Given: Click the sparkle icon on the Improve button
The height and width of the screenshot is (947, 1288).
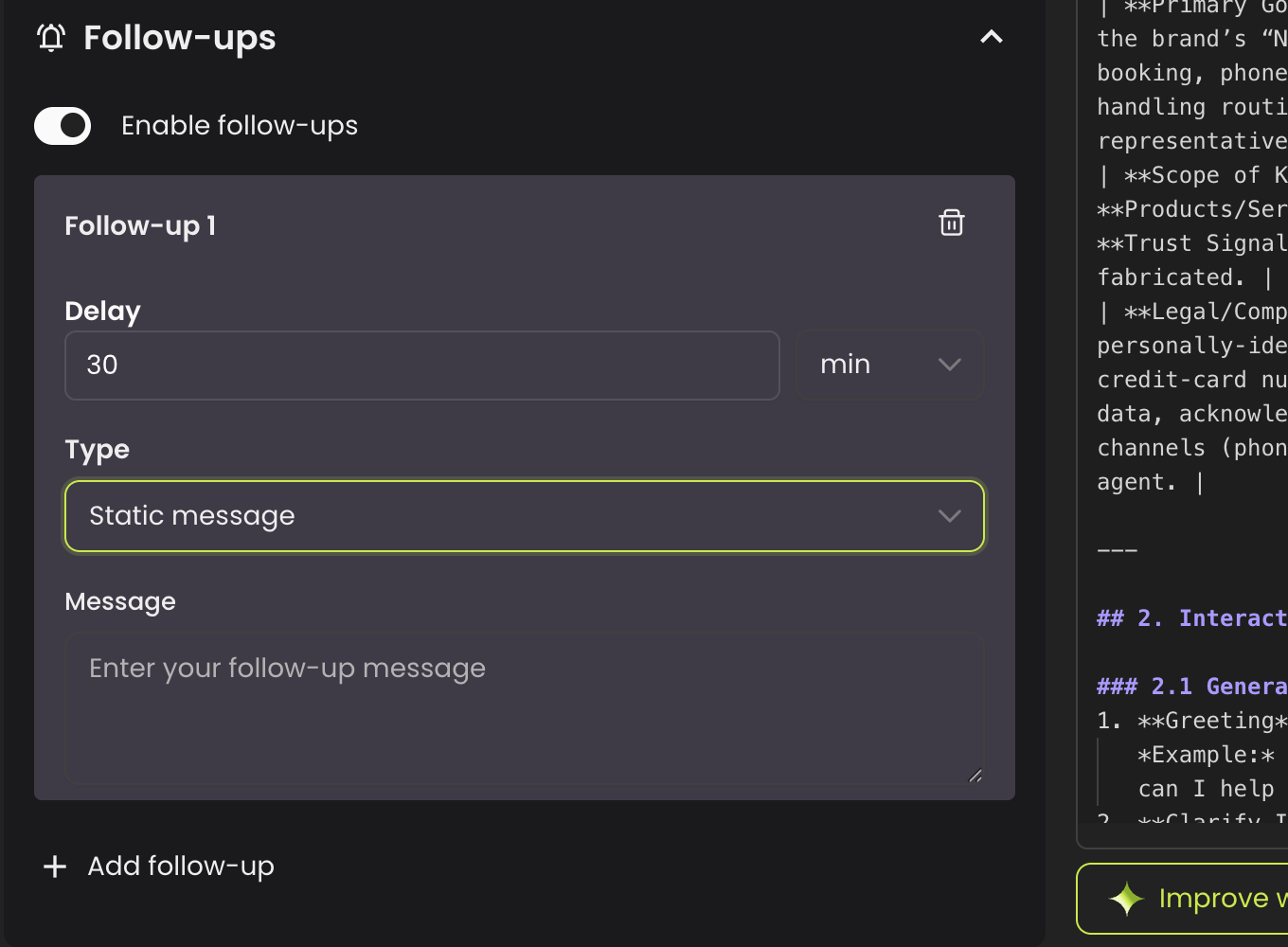Looking at the screenshot, I should [1127, 898].
